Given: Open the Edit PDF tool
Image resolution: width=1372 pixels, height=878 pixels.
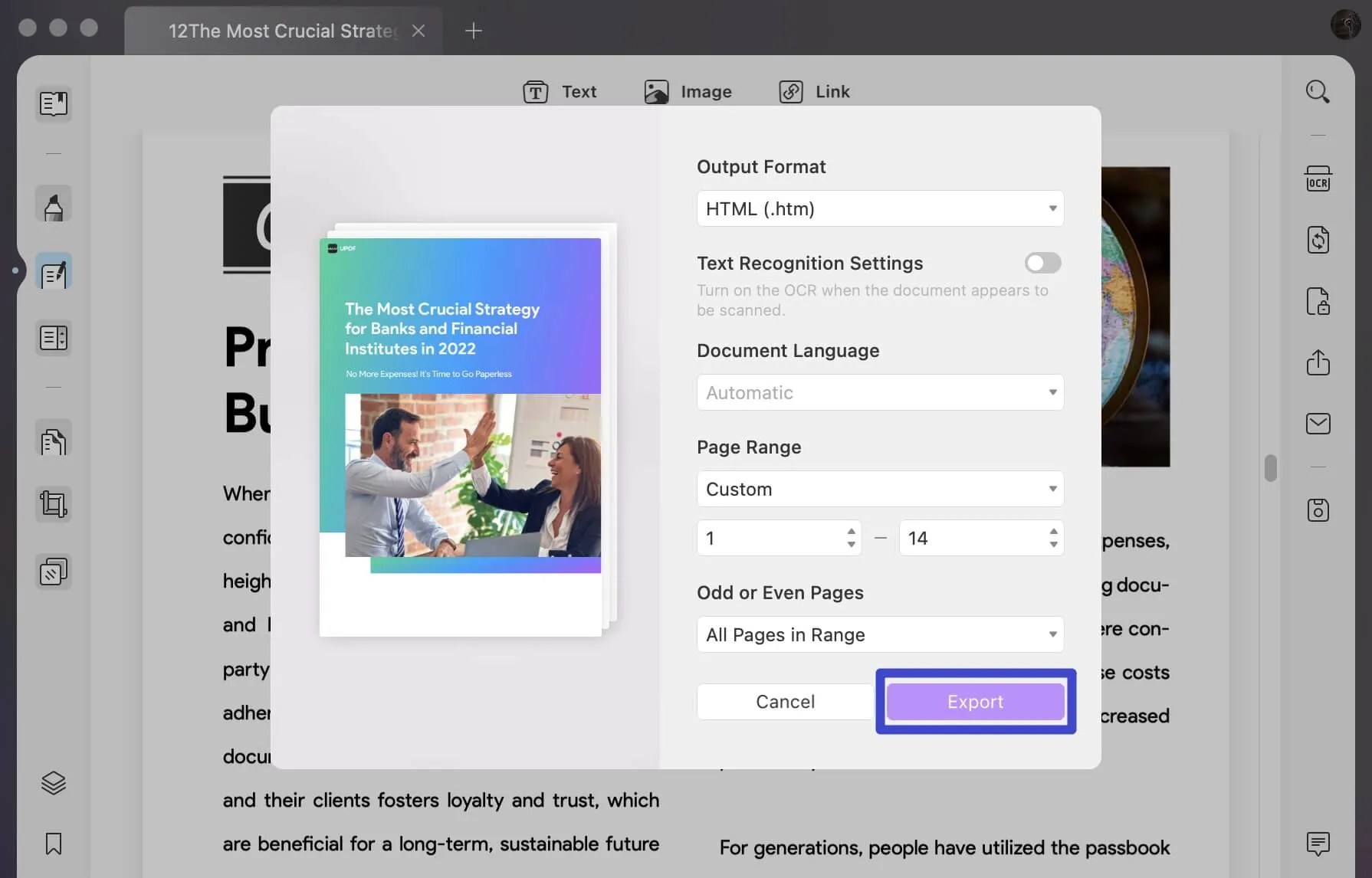Looking at the screenshot, I should pyautogui.click(x=54, y=271).
